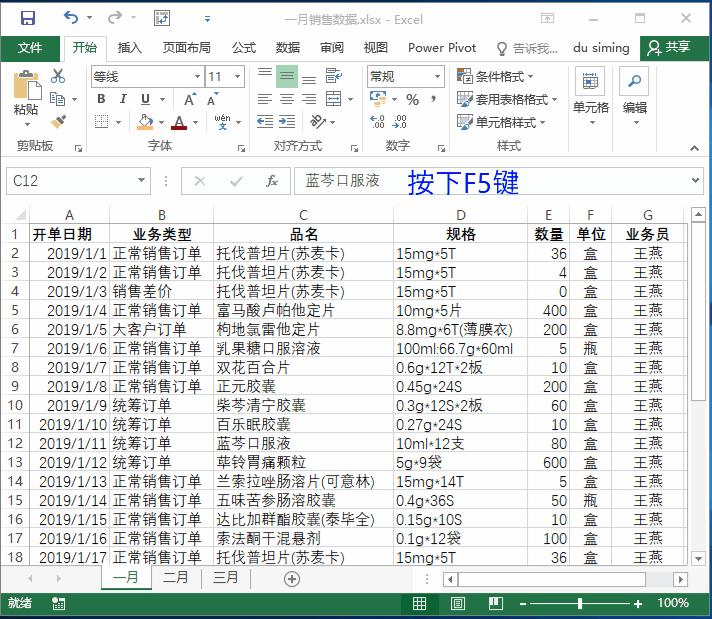The width and height of the screenshot is (712, 619).
Task: Open the 单元格样式 cell styles menu
Action: 501,122
